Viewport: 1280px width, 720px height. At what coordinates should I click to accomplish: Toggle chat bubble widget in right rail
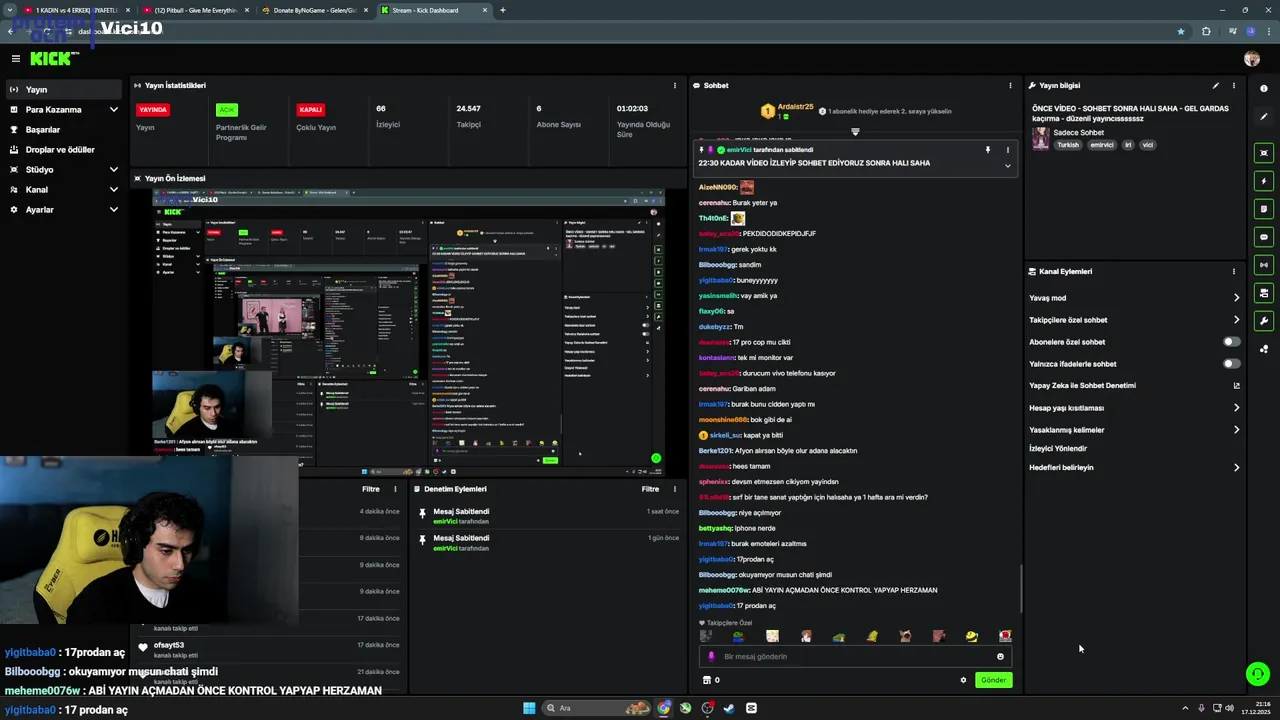pos(1264,237)
